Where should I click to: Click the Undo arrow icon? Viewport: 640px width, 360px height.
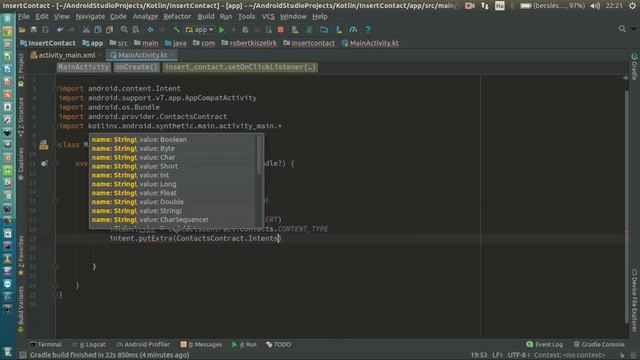click(60, 30)
